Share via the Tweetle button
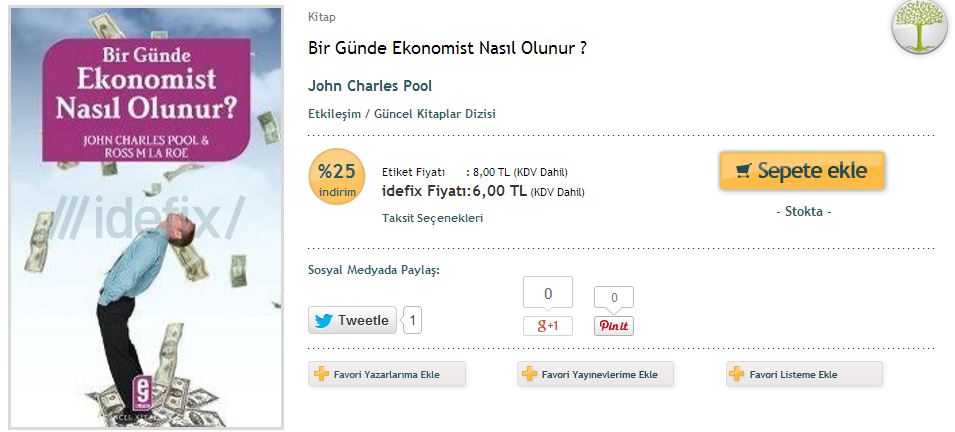This screenshot has height=432, width=955. [x=352, y=320]
